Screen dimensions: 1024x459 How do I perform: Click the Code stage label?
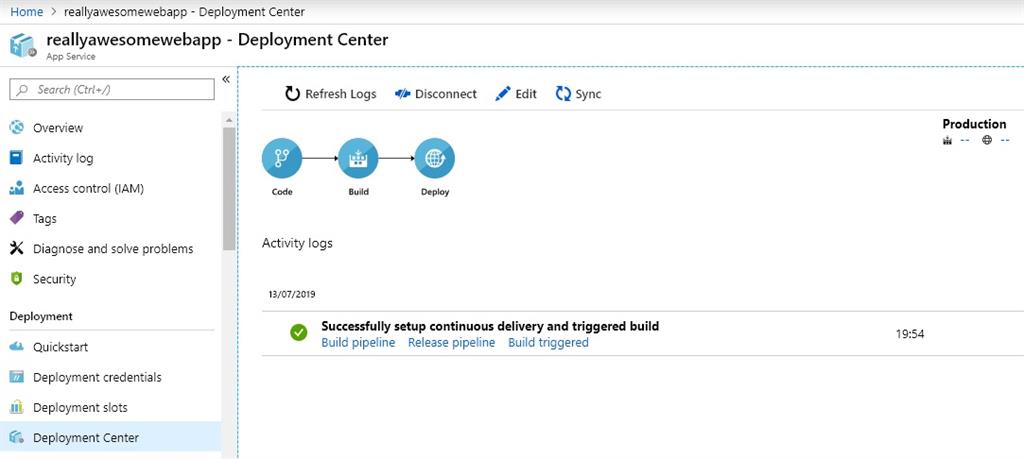[282, 192]
